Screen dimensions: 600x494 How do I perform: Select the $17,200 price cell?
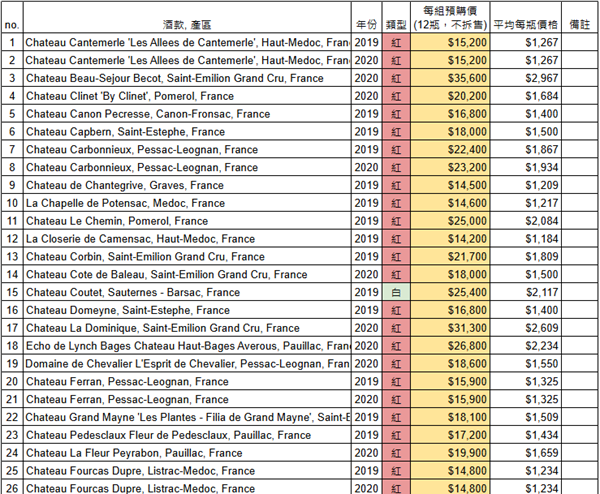click(x=450, y=435)
